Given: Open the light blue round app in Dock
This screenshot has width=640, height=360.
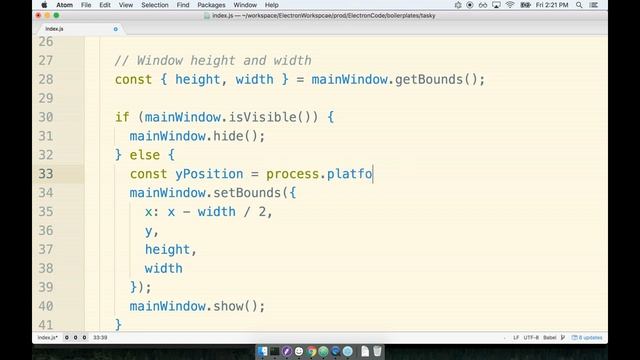Looking at the screenshot, I should pyautogui.click(x=348, y=351).
